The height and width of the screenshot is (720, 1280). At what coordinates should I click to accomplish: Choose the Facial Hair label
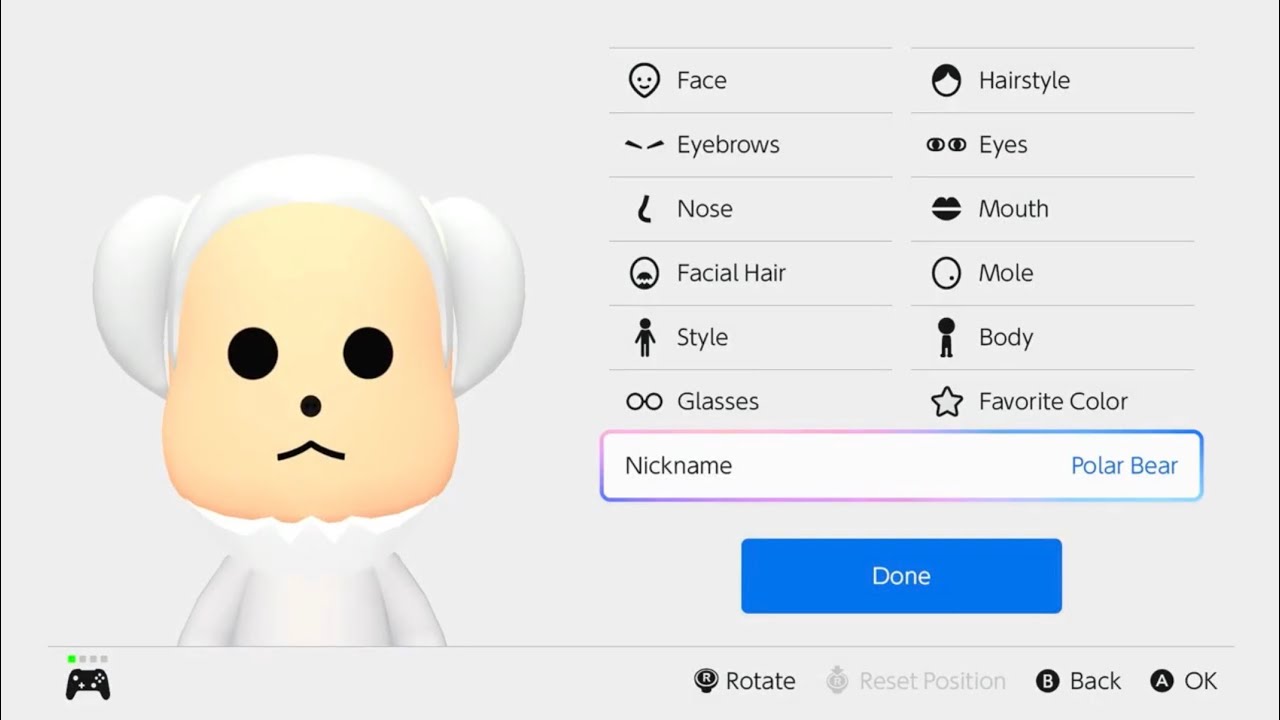coord(731,273)
